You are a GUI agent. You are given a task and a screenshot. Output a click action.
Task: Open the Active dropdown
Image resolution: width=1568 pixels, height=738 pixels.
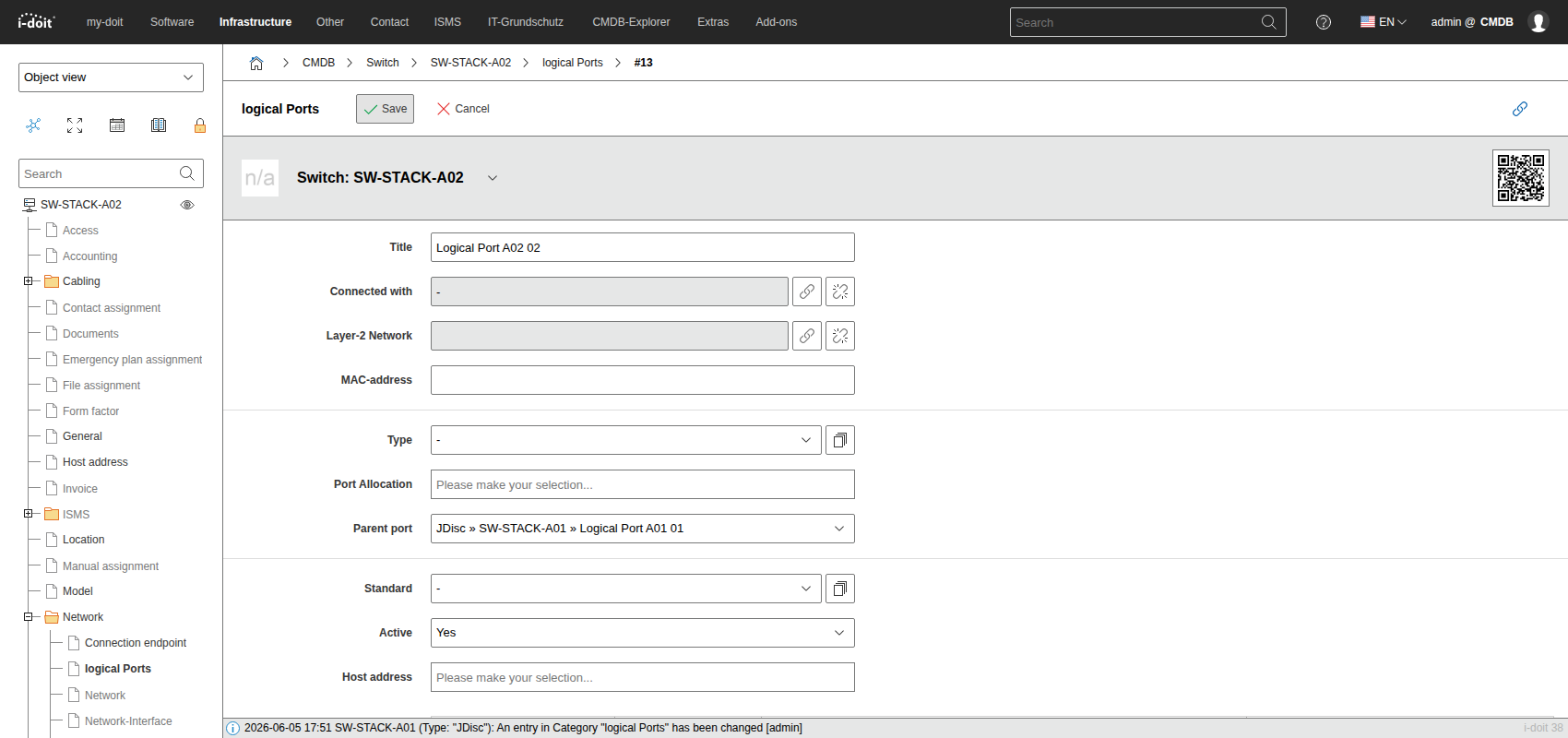[x=643, y=633]
